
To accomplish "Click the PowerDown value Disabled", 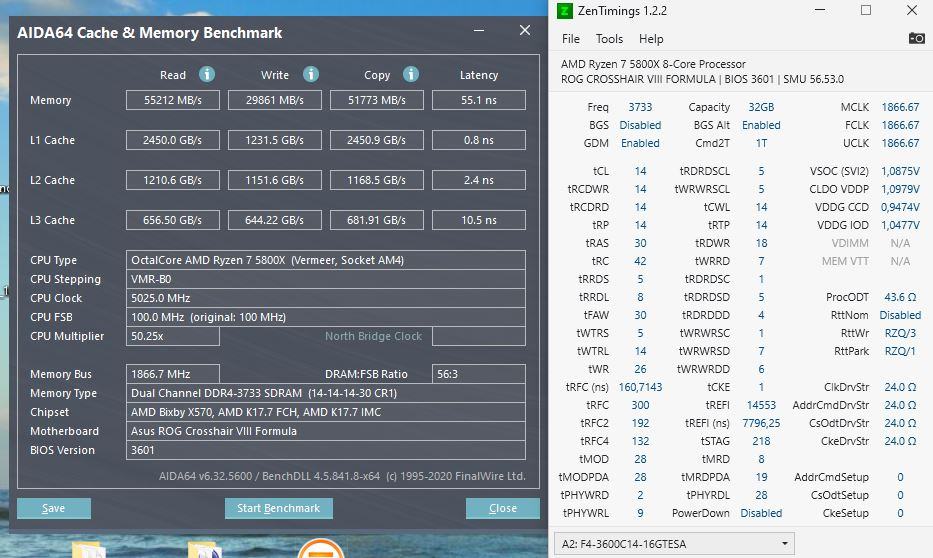I will click(x=761, y=513).
